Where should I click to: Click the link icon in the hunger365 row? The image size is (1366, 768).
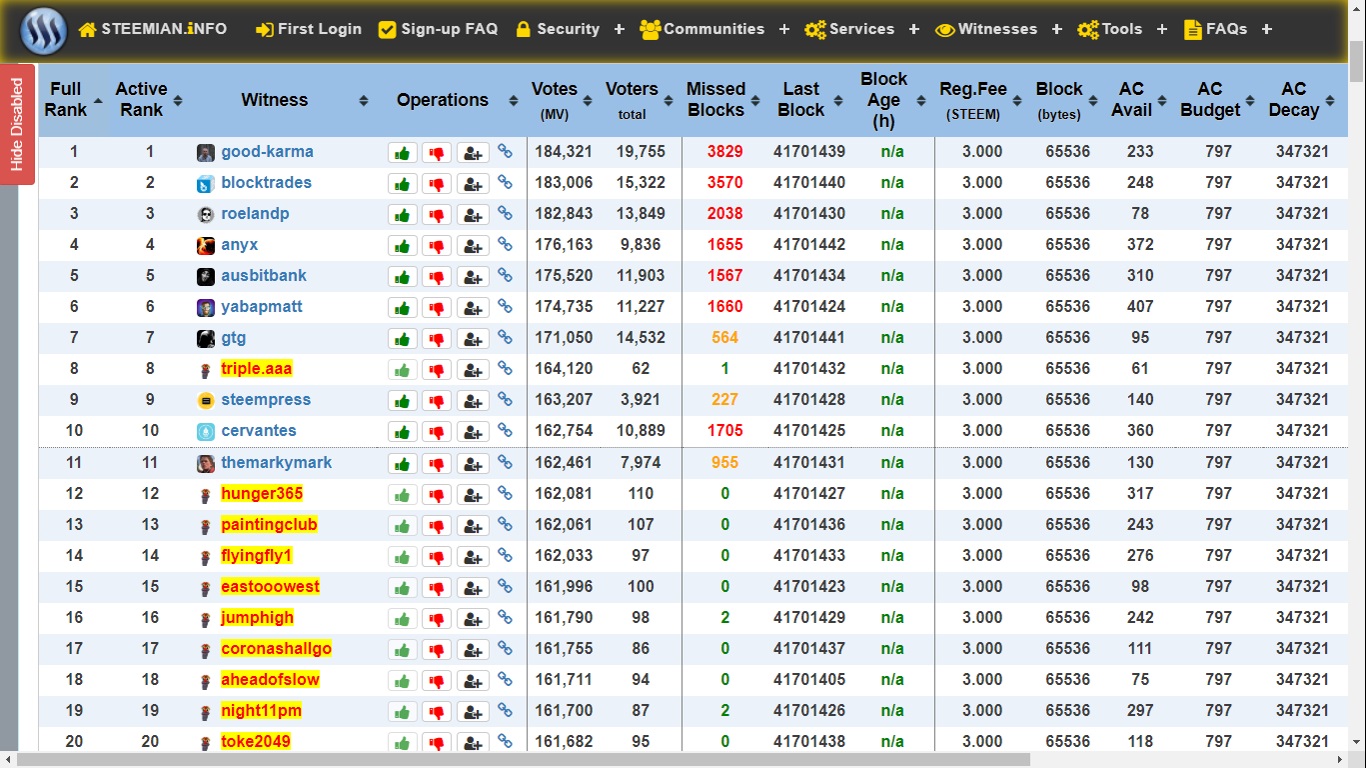point(505,494)
